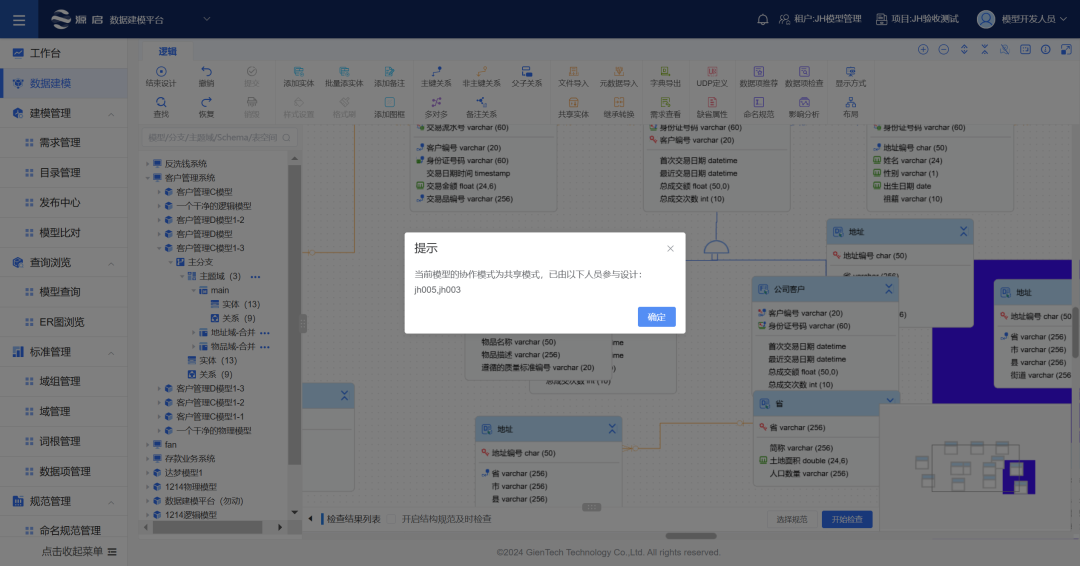The width and height of the screenshot is (1080, 566).
Task: Collapse the 客户管理系统 tree node
Action: (x=147, y=178)
